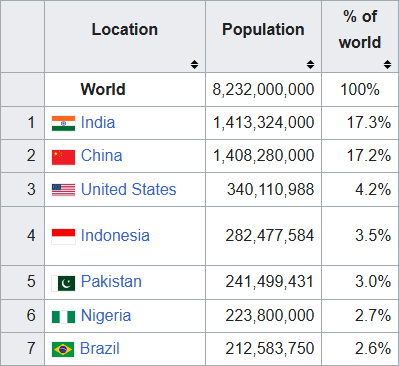Image resolution: width=399 pixels, height=366 pixels.
Task: Follow the United States link
Action: pyautogui.click(x=129, y=189)
